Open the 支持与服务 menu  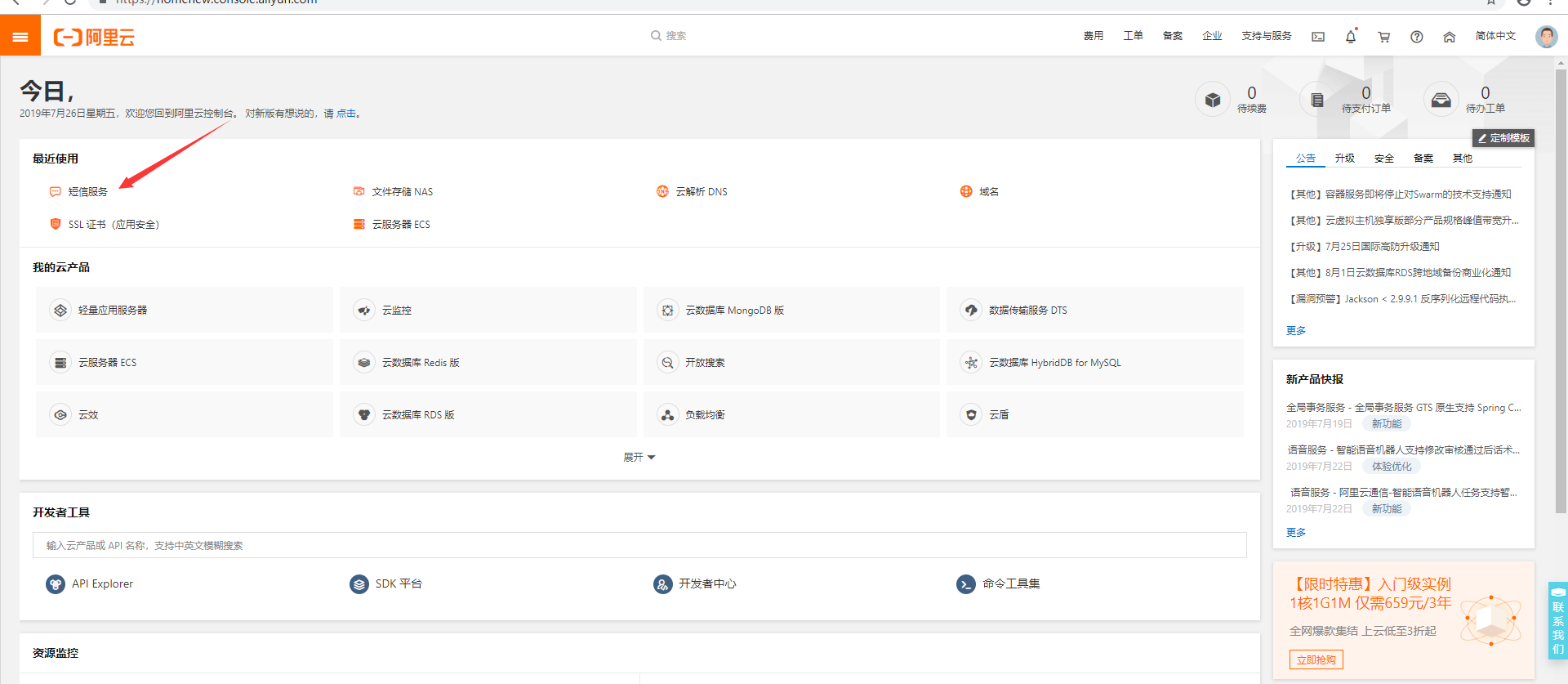pos(1267,36)
